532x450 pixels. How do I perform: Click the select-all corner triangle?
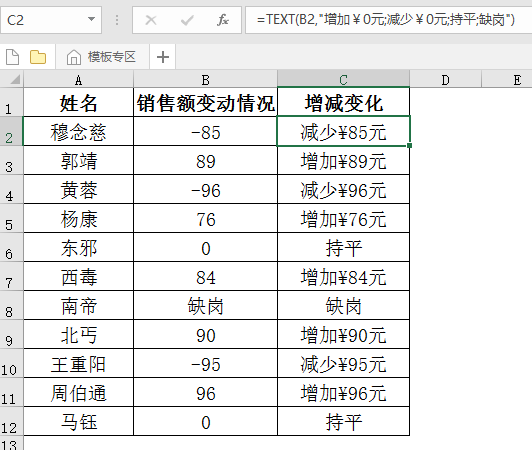coord(14,80)
